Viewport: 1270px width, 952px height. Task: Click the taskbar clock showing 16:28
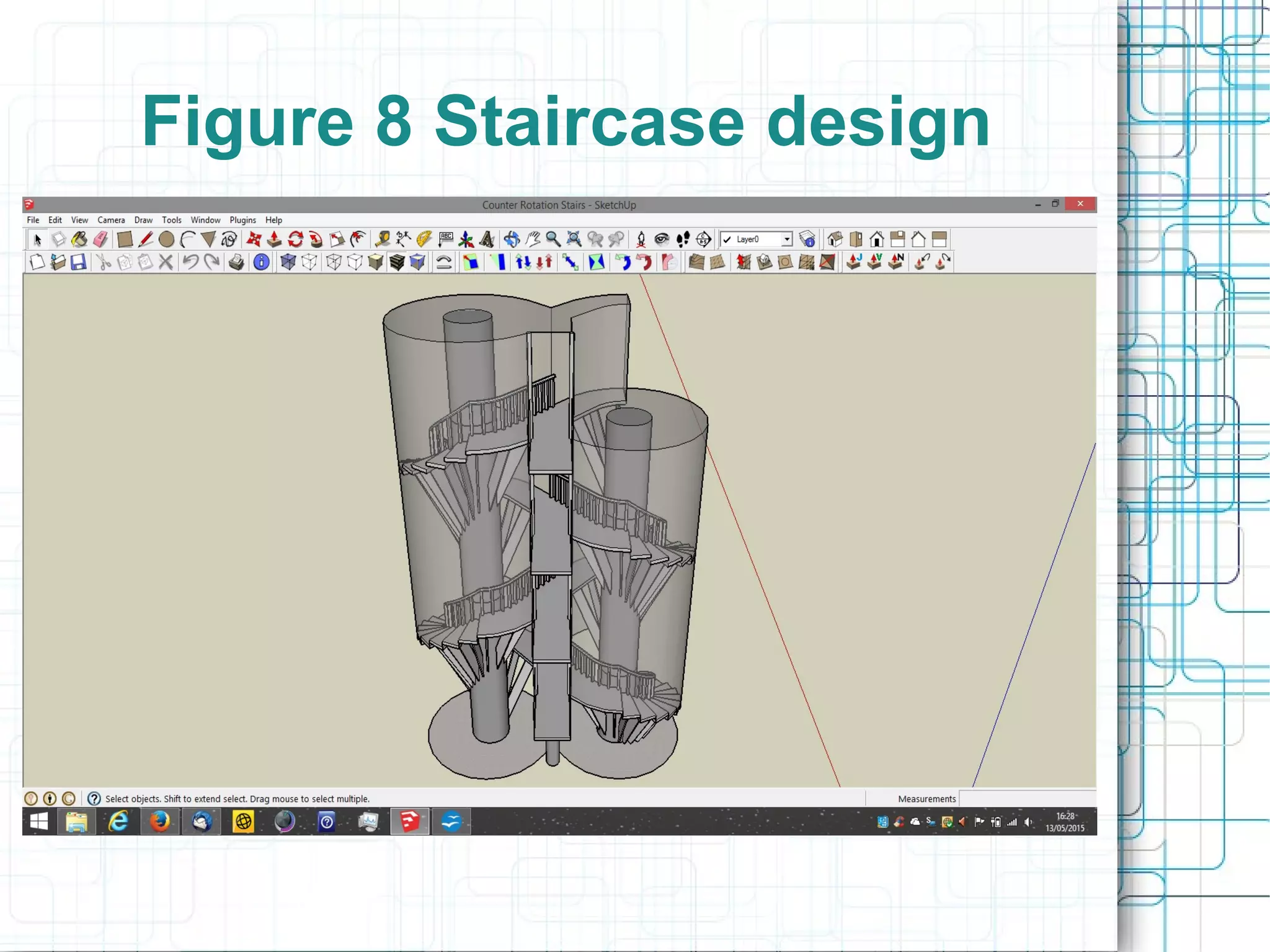pyautogui.click(x=1065, y=822)
